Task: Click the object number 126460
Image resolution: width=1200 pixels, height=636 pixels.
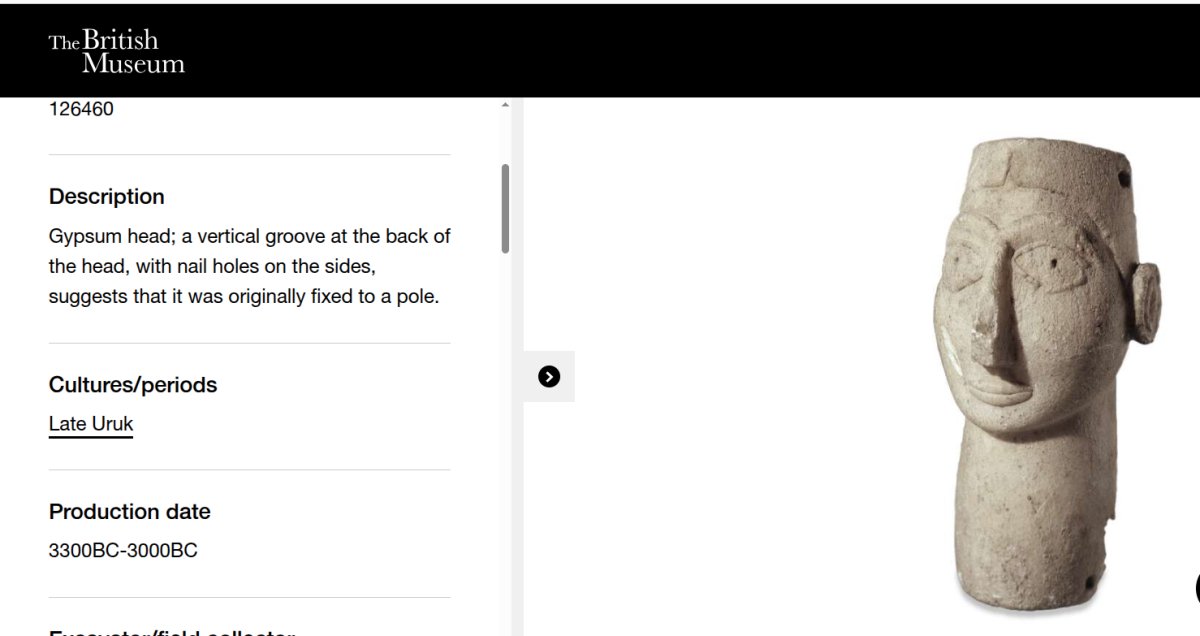Action: tap(81, 109)
